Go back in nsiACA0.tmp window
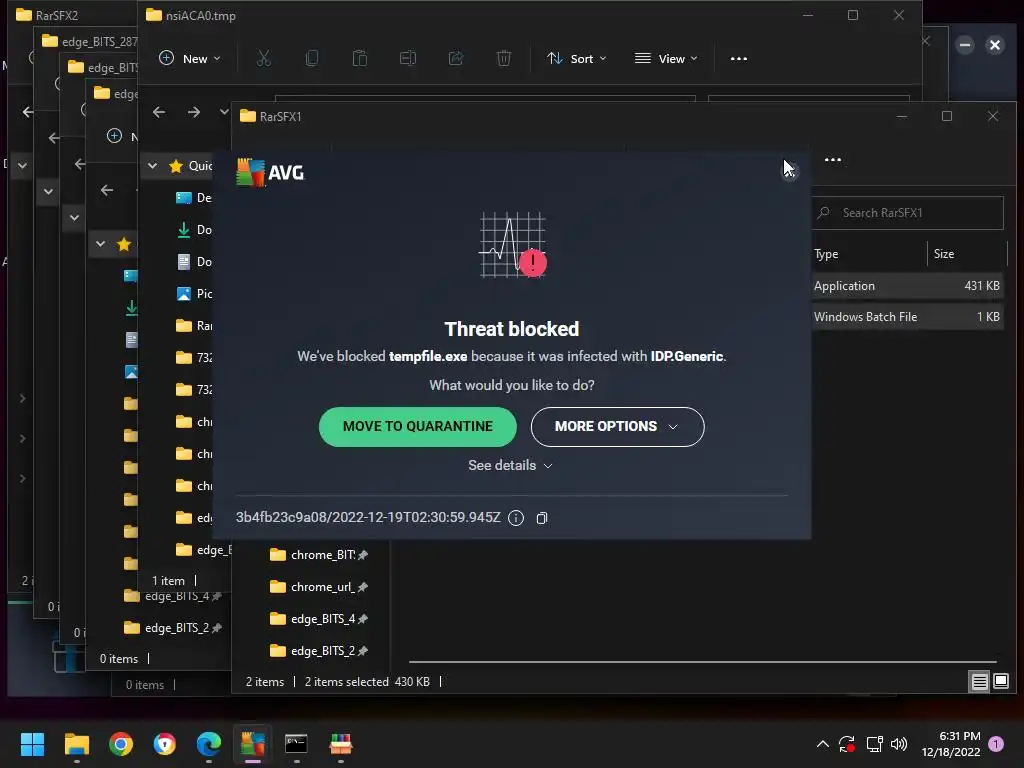Screen dimensions: 1024x768 (159, 112)
